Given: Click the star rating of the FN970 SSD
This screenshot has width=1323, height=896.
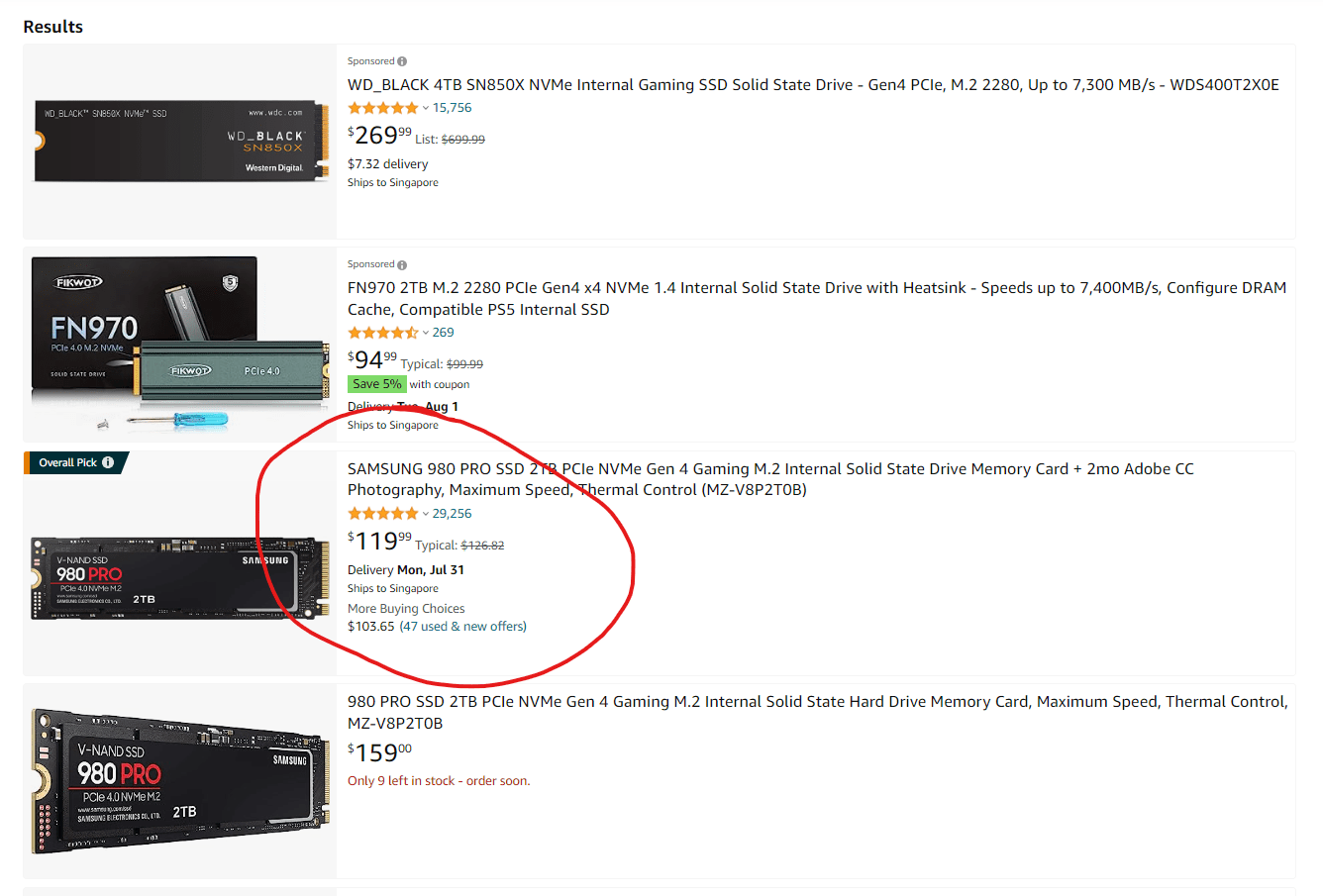Looking at the screenshot, I should (x=383, y=332).
